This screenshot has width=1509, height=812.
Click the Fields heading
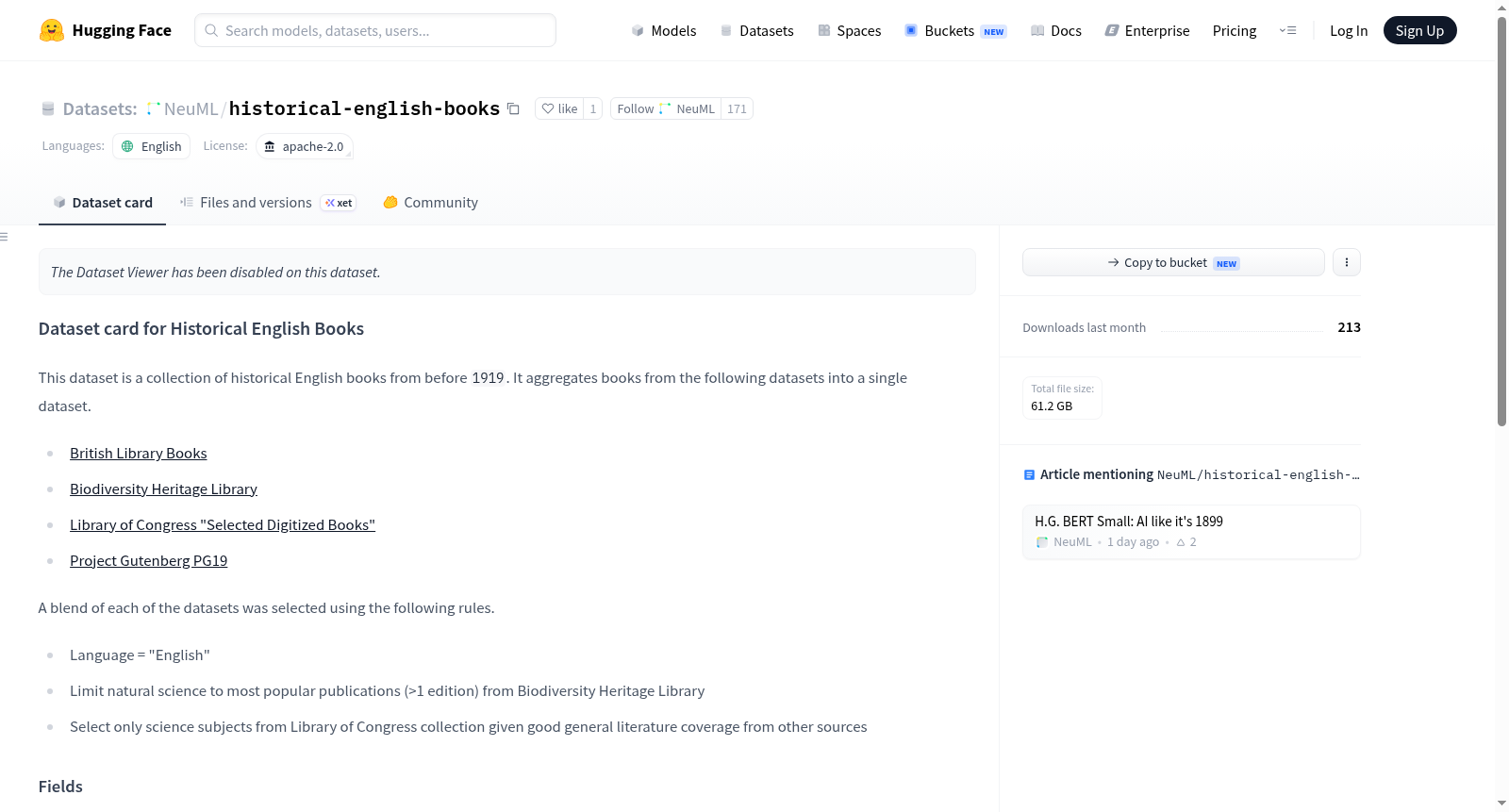point(60,787)
